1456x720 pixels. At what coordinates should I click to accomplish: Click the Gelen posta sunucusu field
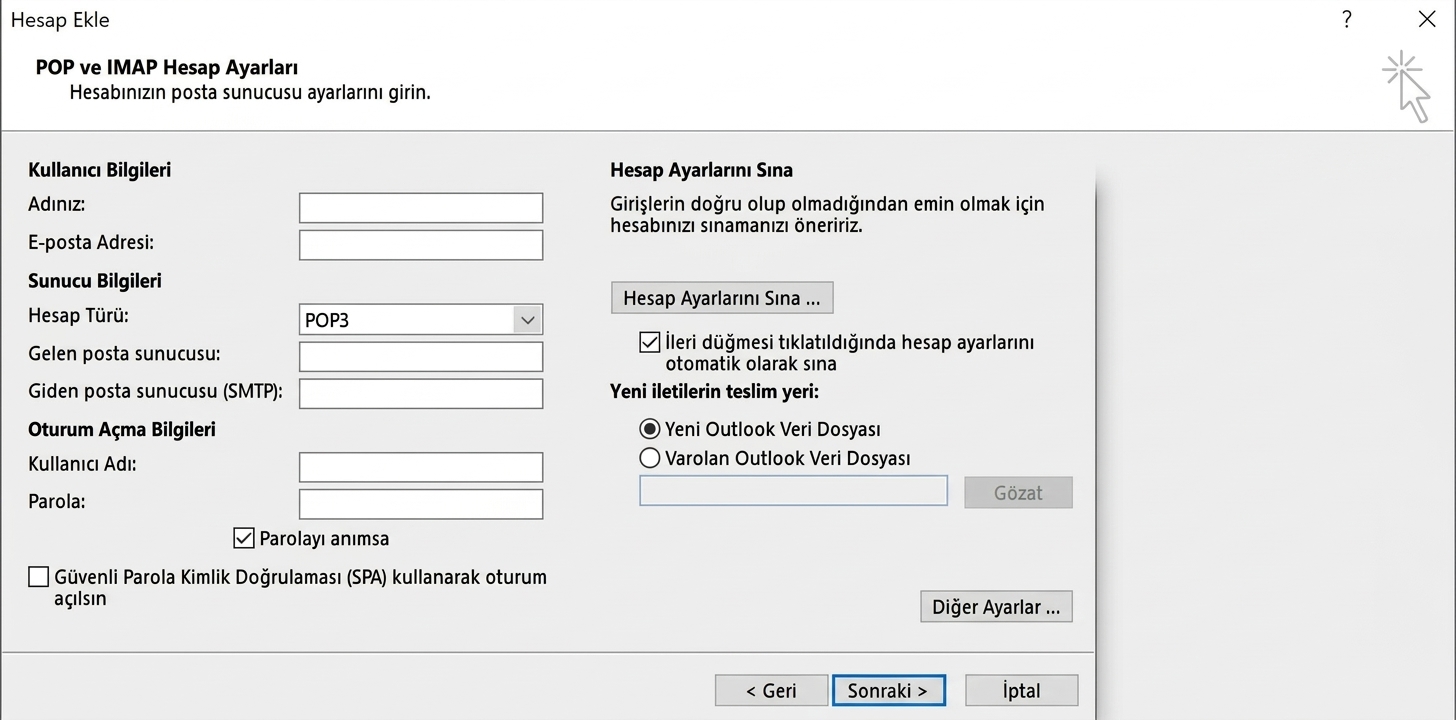pos(421,357)
